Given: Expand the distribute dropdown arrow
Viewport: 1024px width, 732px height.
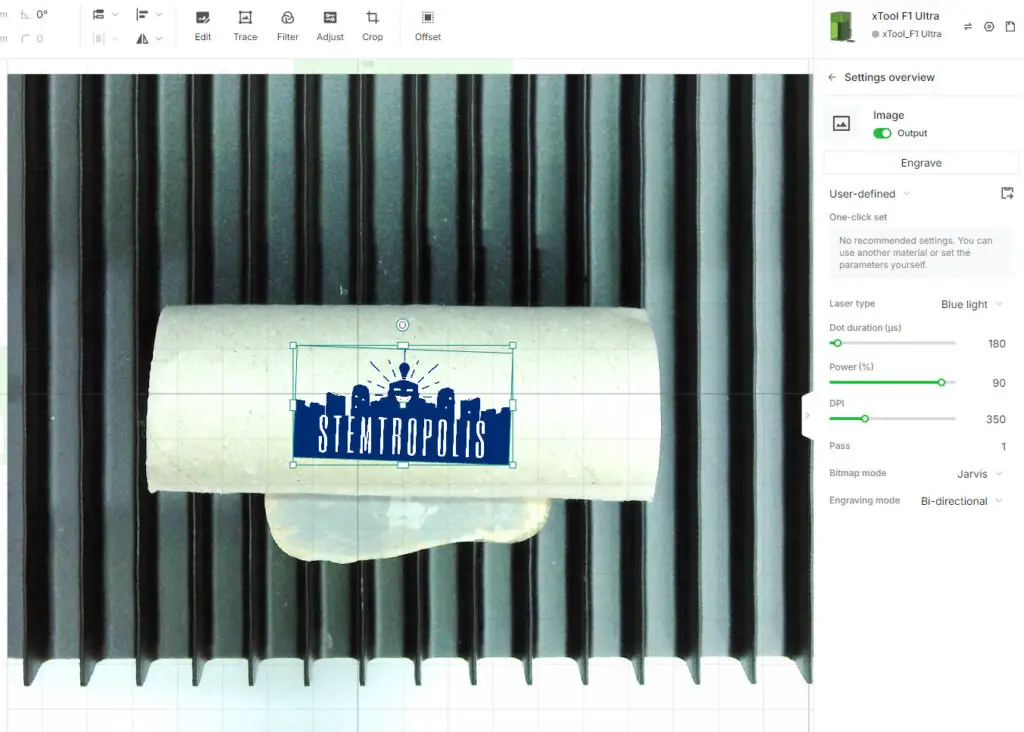Looking at the screenshot, I should (116, 39).
